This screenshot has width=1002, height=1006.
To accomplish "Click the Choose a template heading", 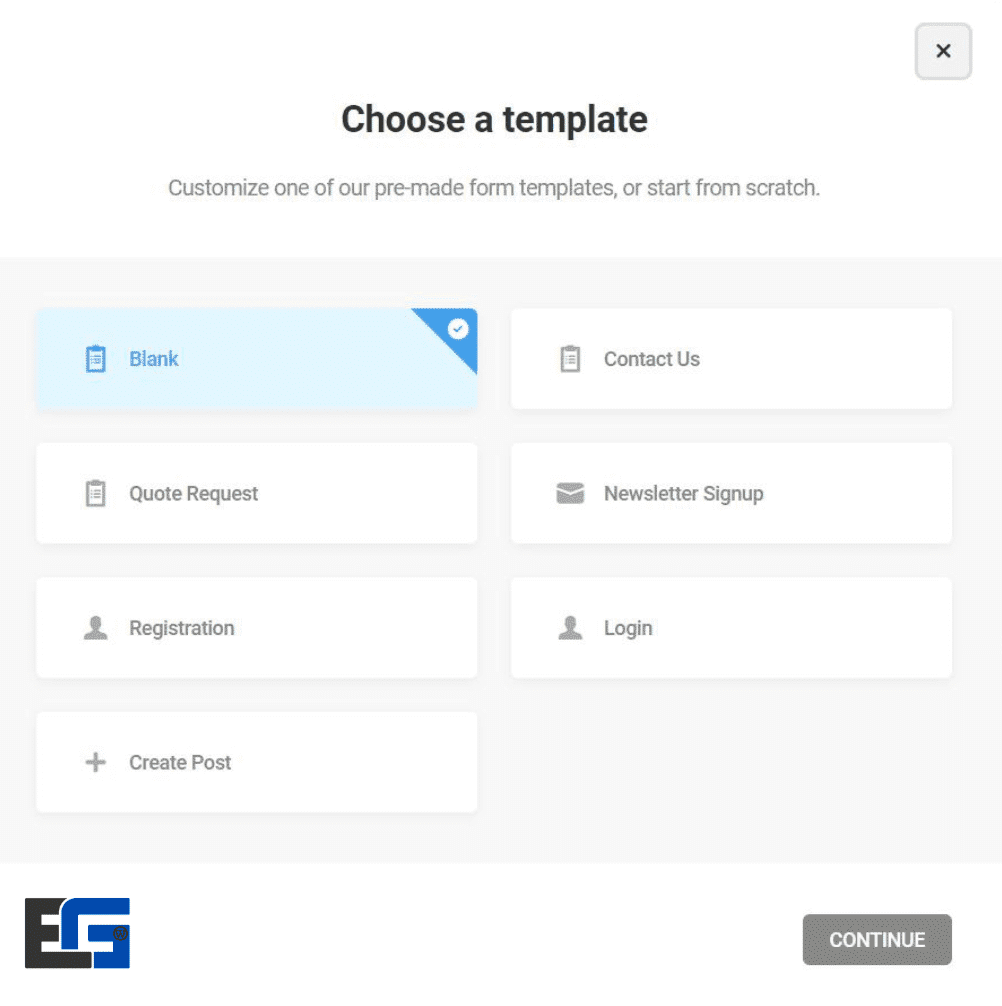I will (x=494, y=120).
